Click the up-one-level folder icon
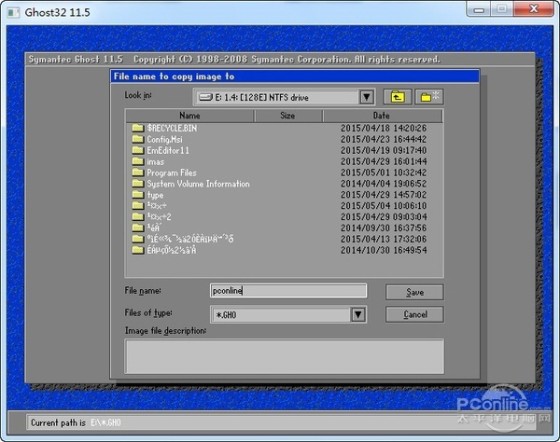Image resolution: width=560 pixels, height=442 pixels. tap(398, 97)
